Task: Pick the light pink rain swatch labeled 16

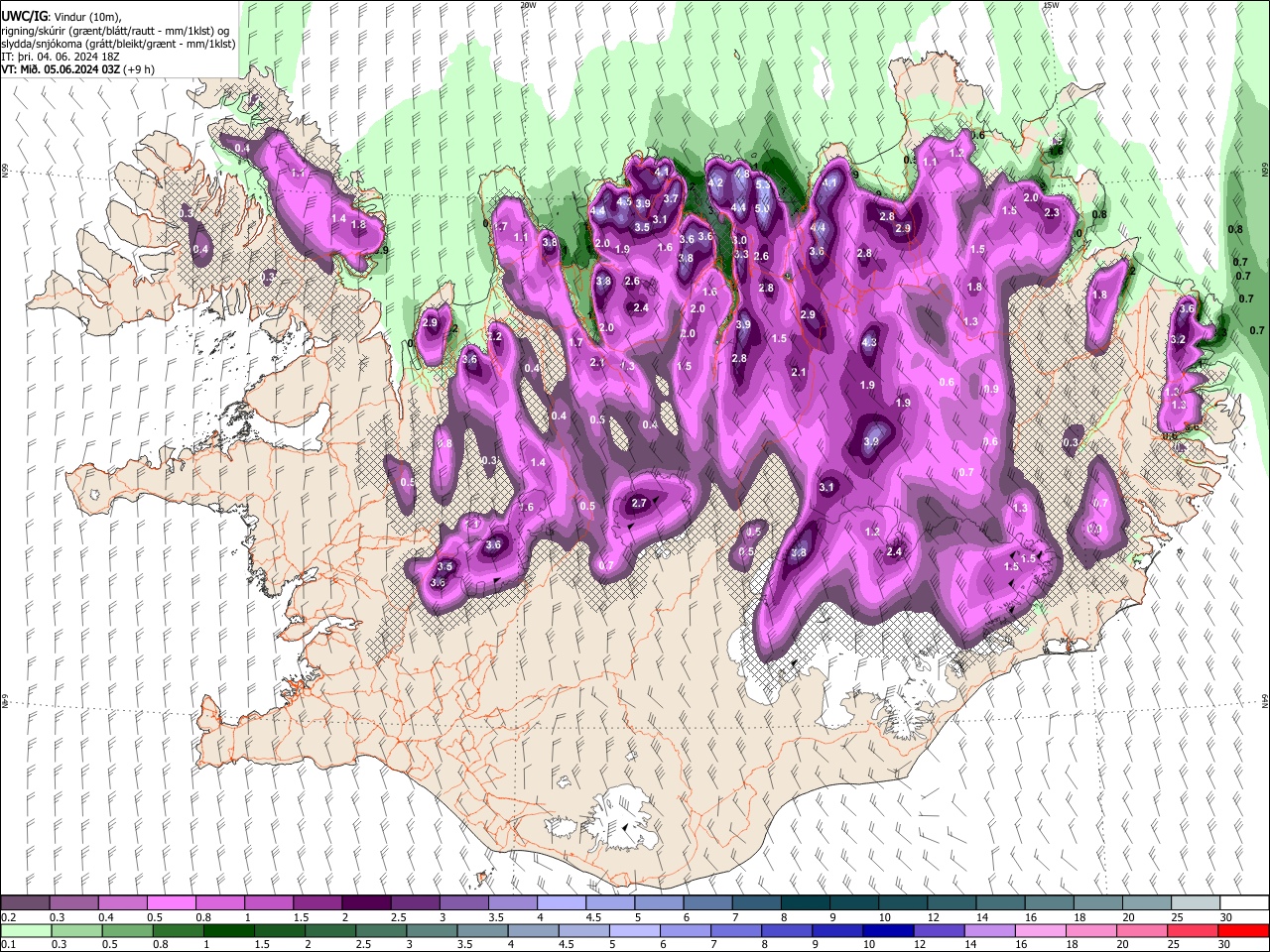Action: click(1040, 930)
